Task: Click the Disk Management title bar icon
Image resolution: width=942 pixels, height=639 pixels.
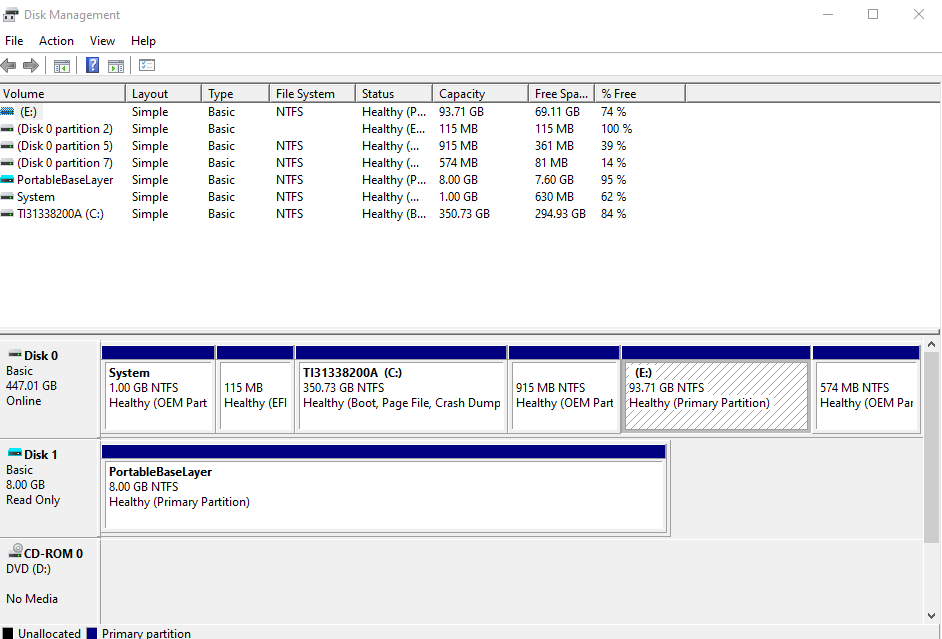Action: coord(10,14)
